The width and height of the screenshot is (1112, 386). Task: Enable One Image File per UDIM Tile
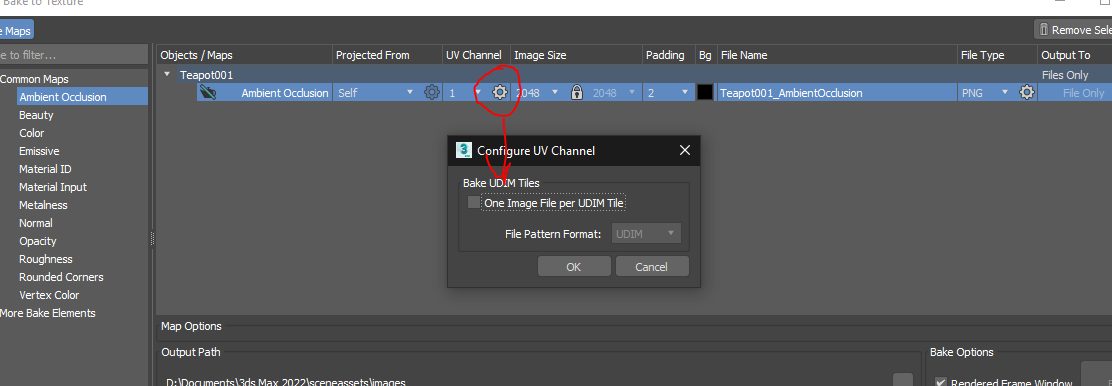click(474, 203)
